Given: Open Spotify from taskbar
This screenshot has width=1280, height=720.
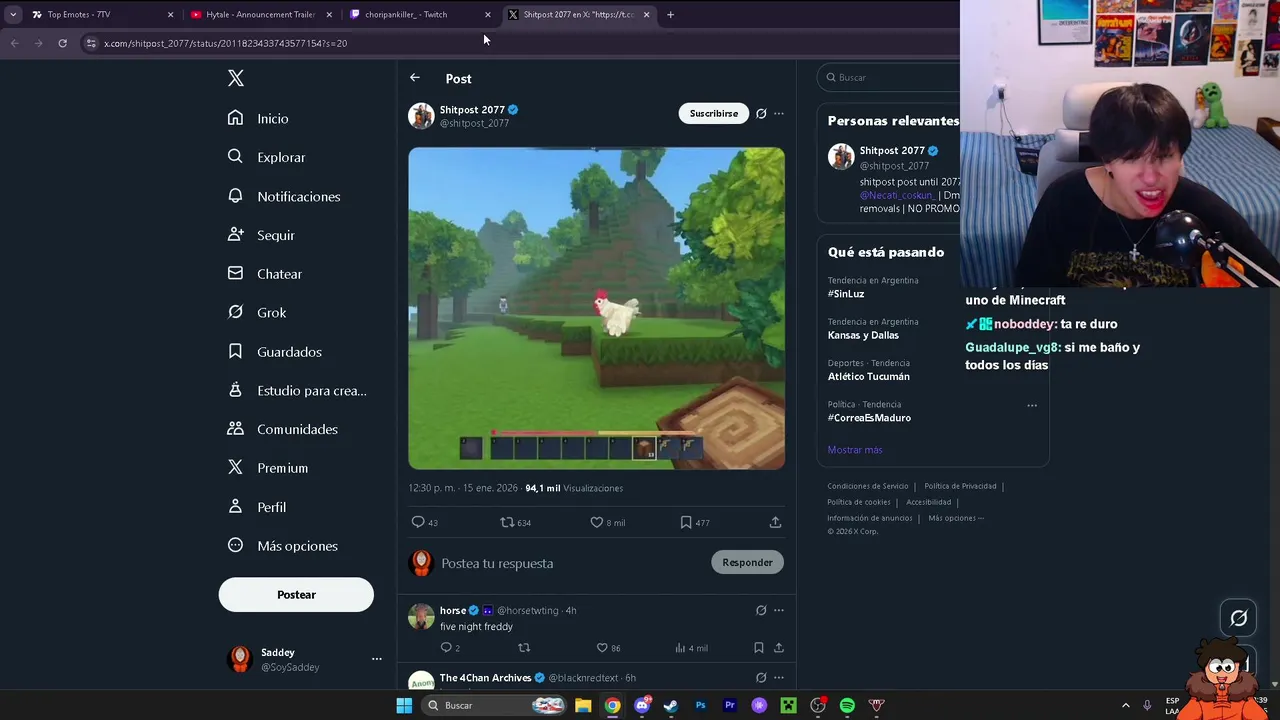Looking at the screenshot, I should [847, 705].
